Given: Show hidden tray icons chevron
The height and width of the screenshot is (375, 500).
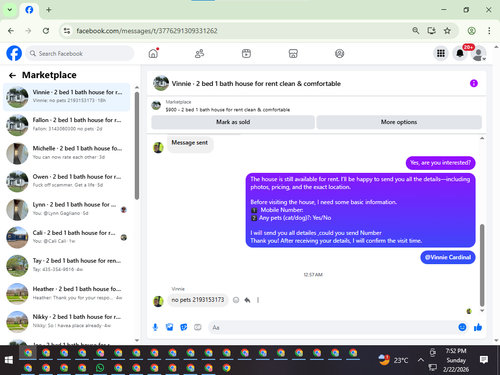Looking at the screenshot, I should pyautogui.click(x=421, y=360).
